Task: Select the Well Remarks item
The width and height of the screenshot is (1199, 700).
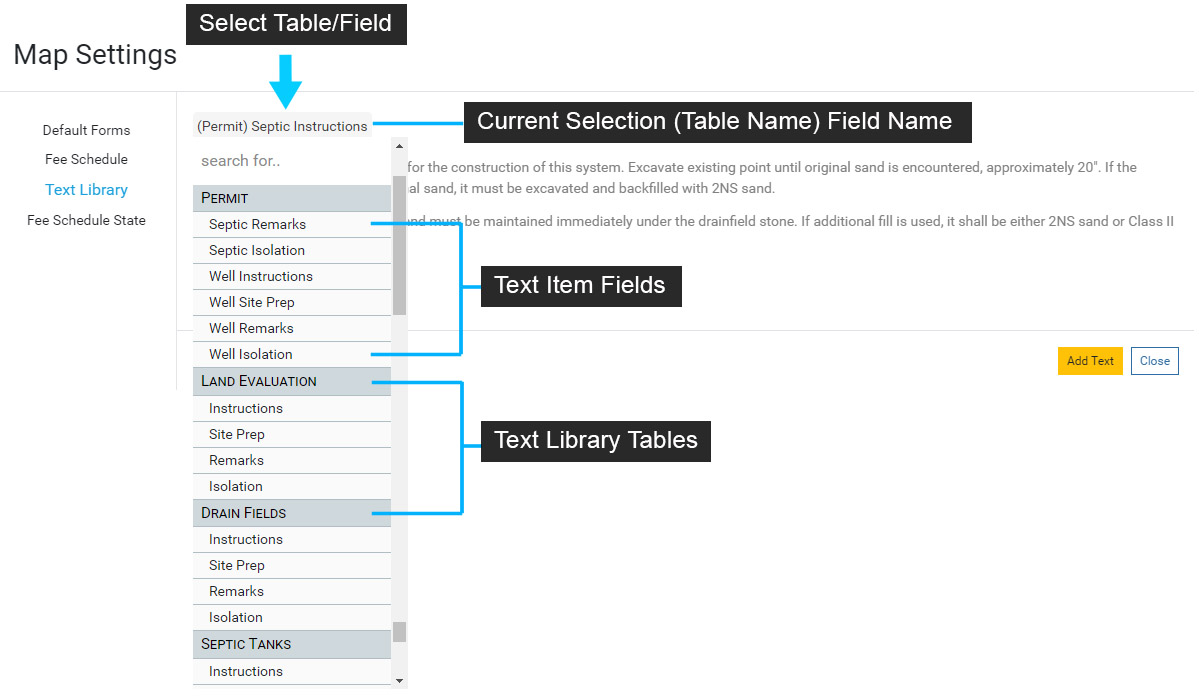Action: (x=251, y=328)
